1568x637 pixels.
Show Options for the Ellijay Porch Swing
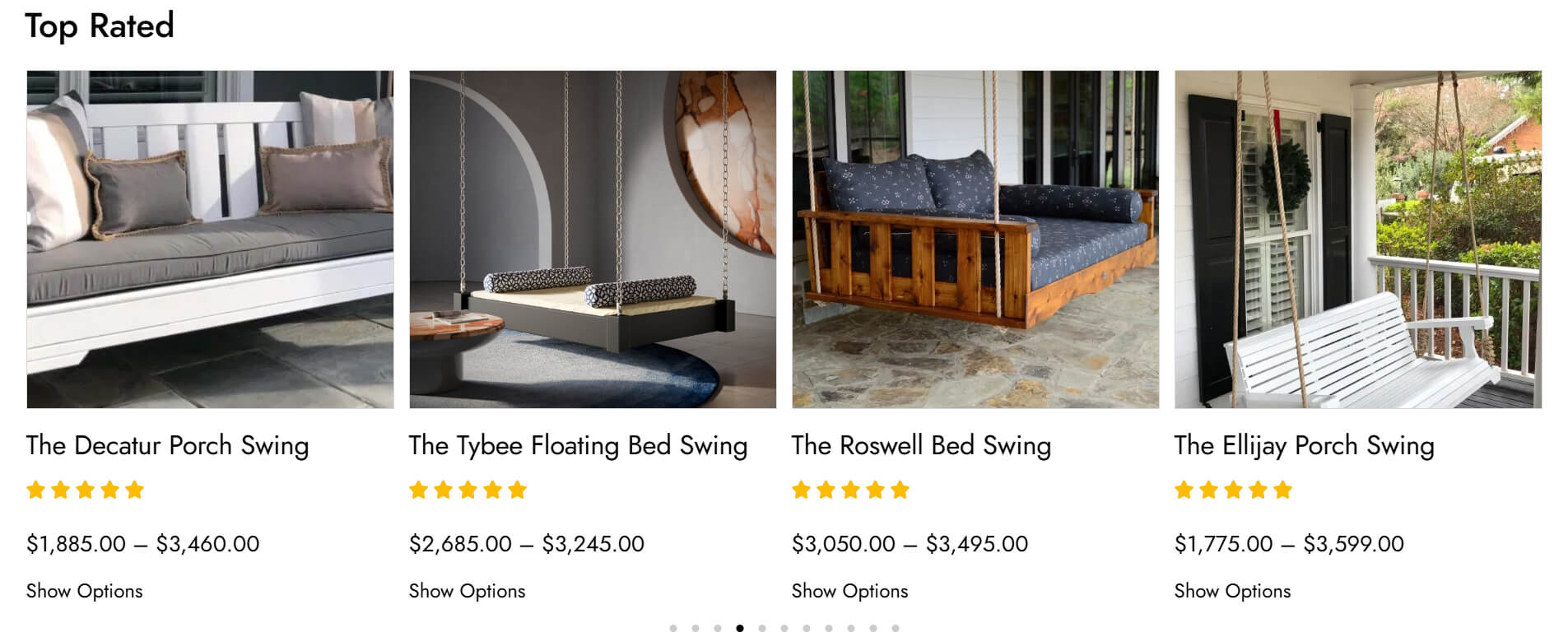pos(1232,591)
